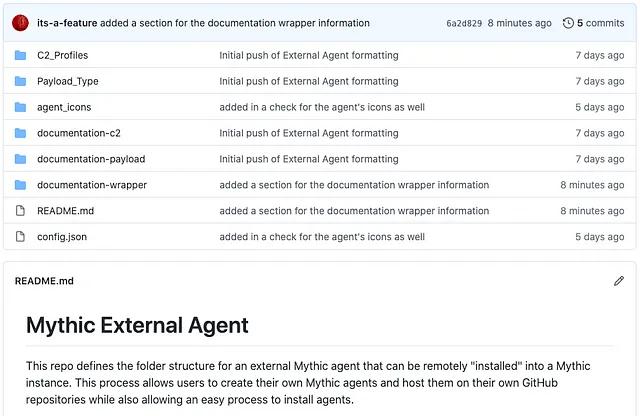Edit README with the pencil icon
The width and height of the screenshot is (640, 416).
[x=618, y=281]
